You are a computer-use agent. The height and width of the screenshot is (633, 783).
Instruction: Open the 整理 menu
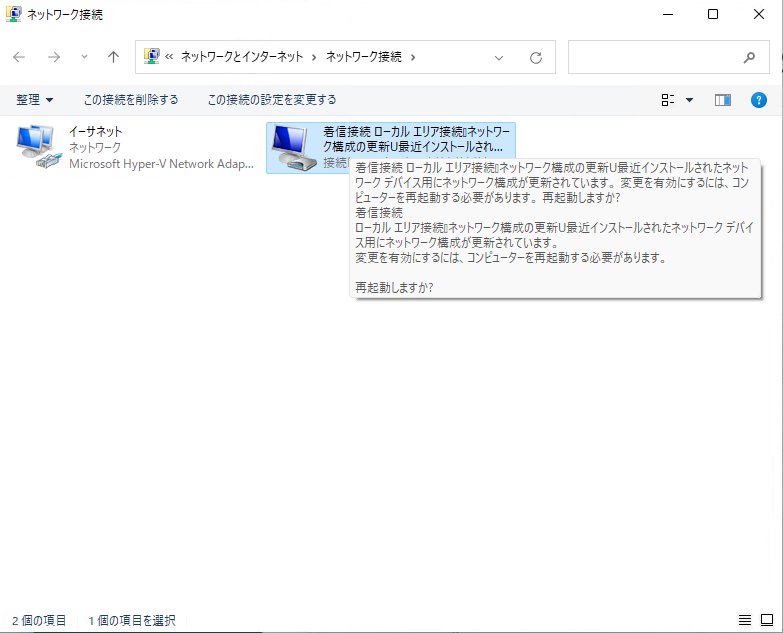34,100
